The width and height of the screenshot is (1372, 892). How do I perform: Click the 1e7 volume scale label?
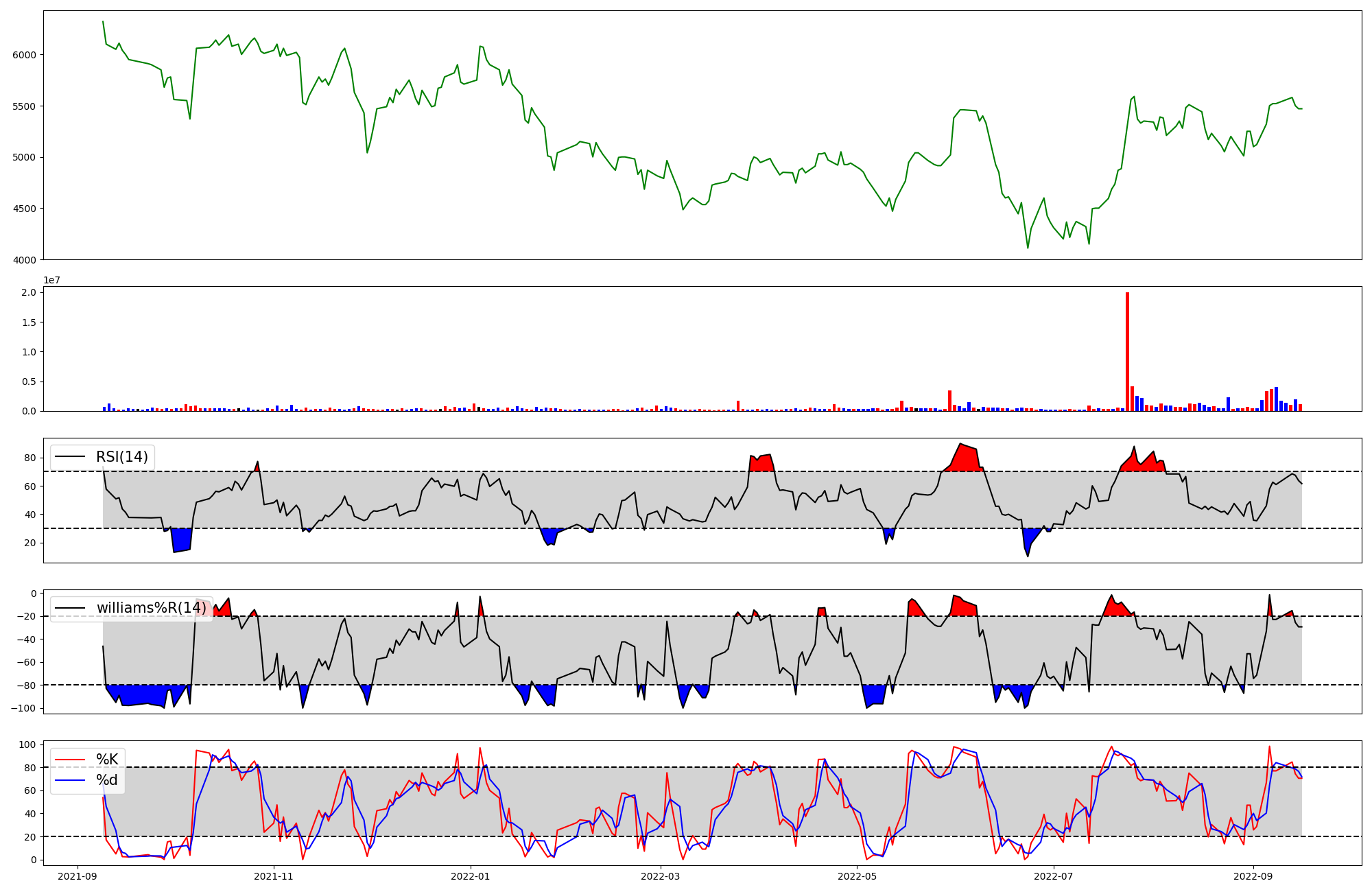pos(51,280)
